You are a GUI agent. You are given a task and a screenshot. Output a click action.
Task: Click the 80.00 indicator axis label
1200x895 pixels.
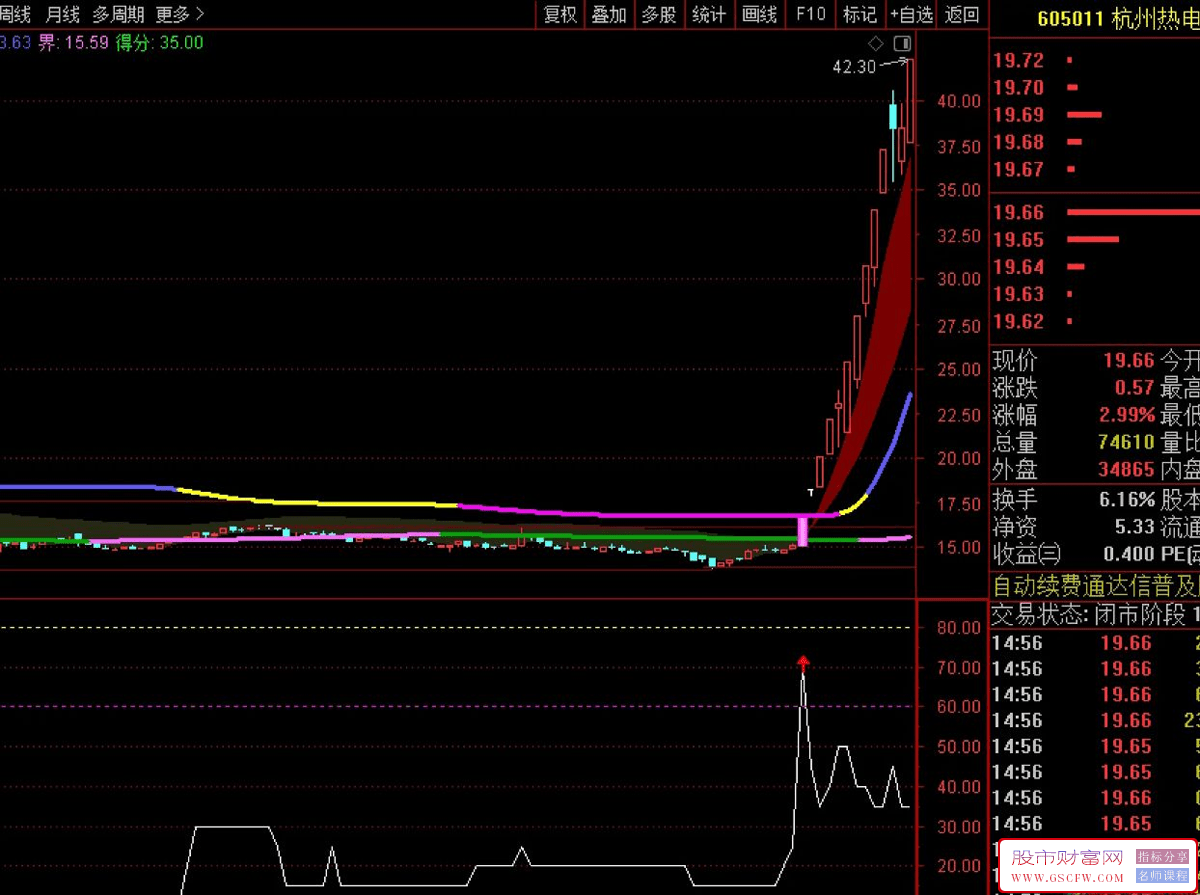point(958,628)
